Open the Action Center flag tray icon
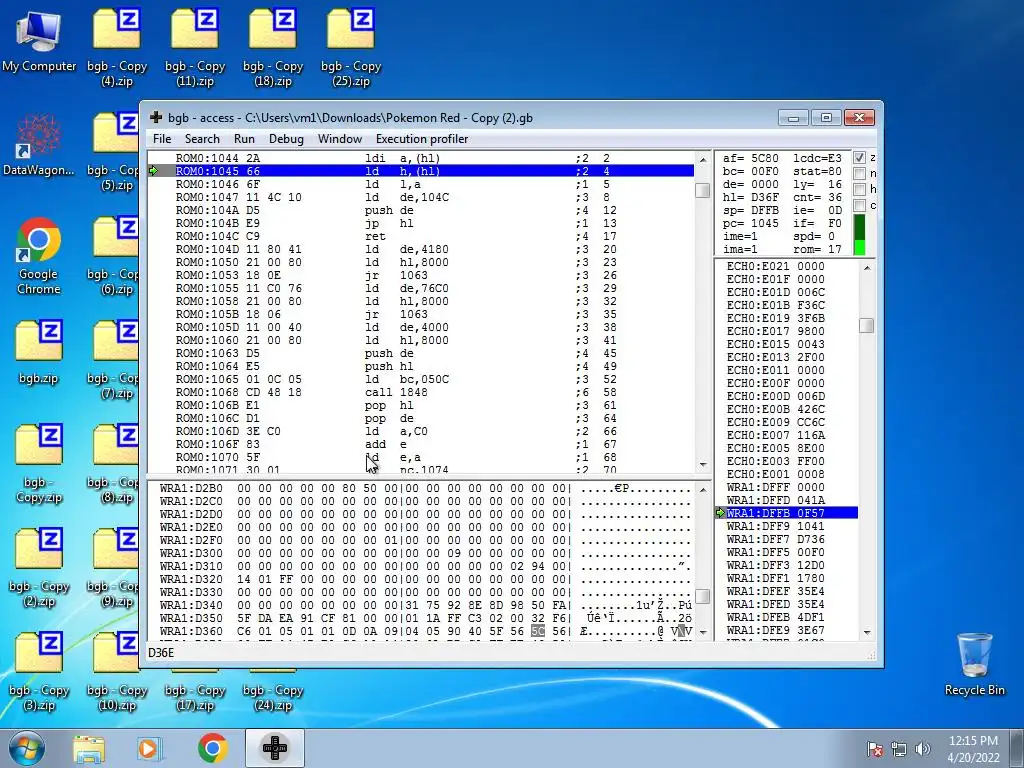 [874, 748]
